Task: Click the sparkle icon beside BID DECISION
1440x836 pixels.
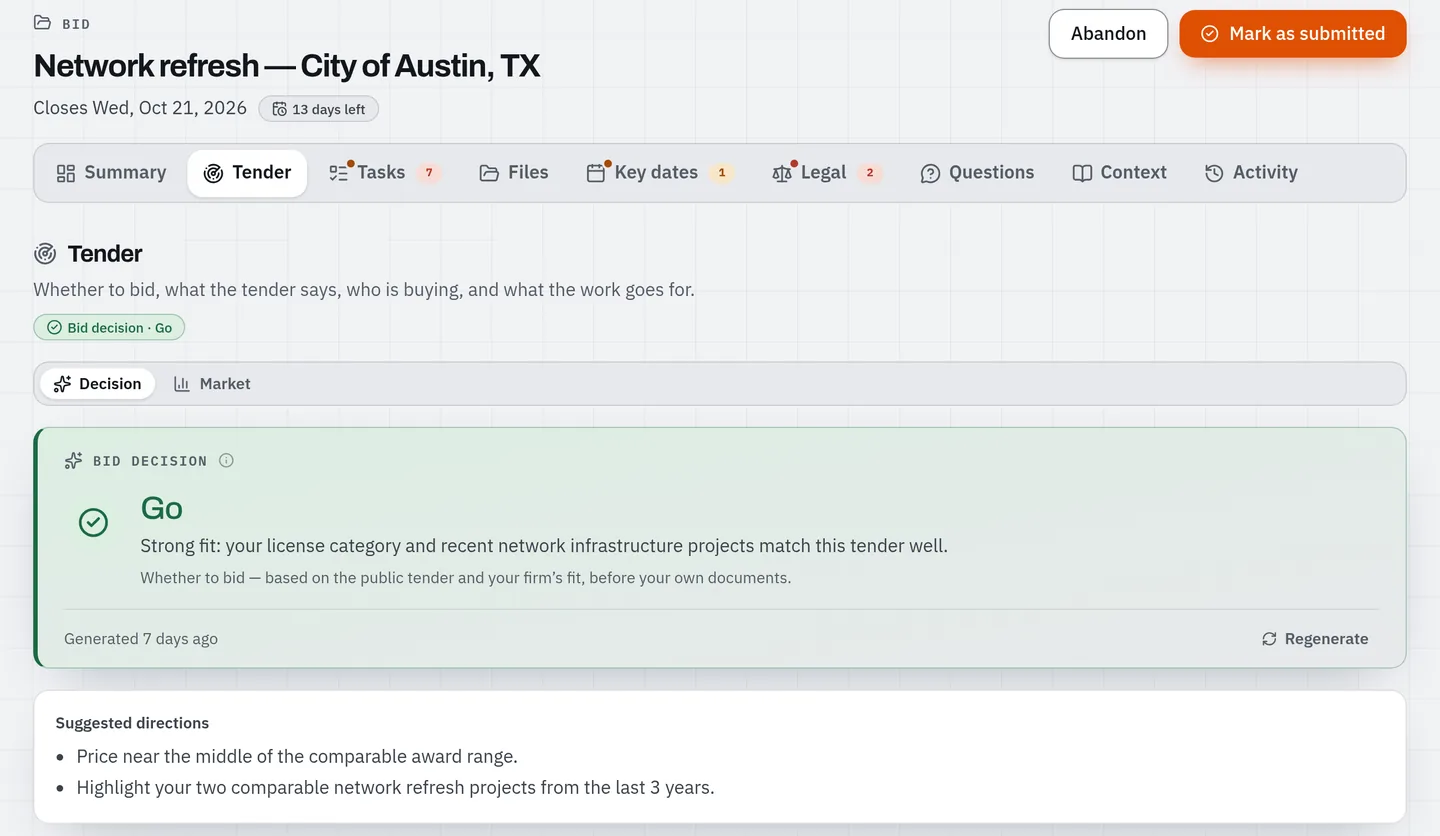Action: coord(73,461)
